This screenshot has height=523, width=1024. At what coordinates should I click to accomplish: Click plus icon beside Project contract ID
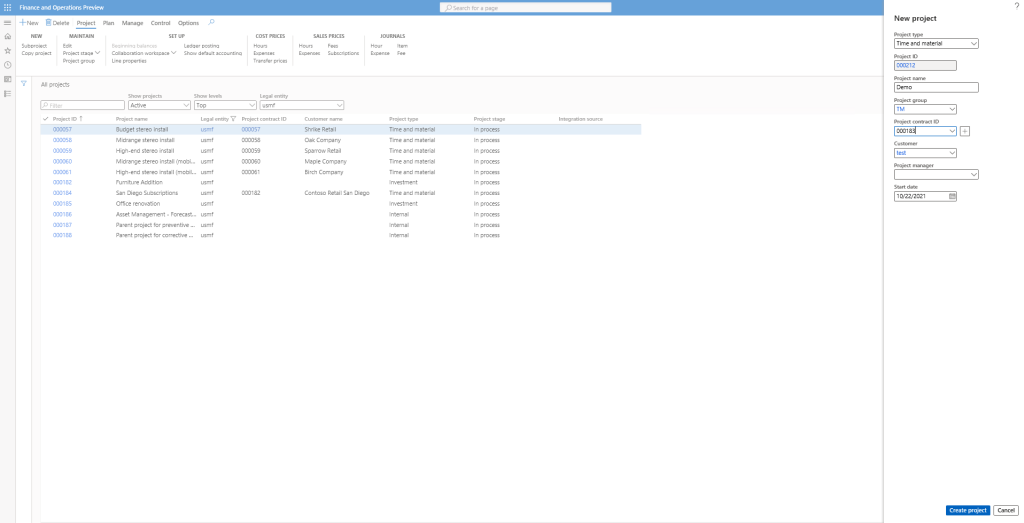click(x=965, y=131)
